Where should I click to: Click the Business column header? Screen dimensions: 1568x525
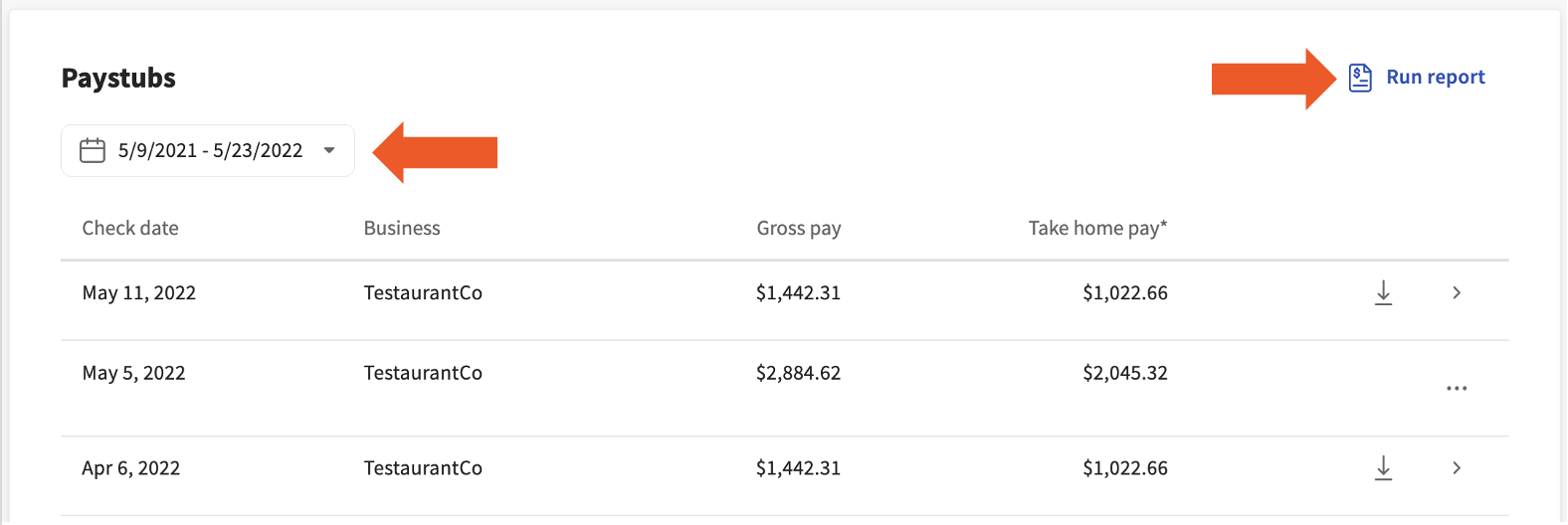(402, 228)
